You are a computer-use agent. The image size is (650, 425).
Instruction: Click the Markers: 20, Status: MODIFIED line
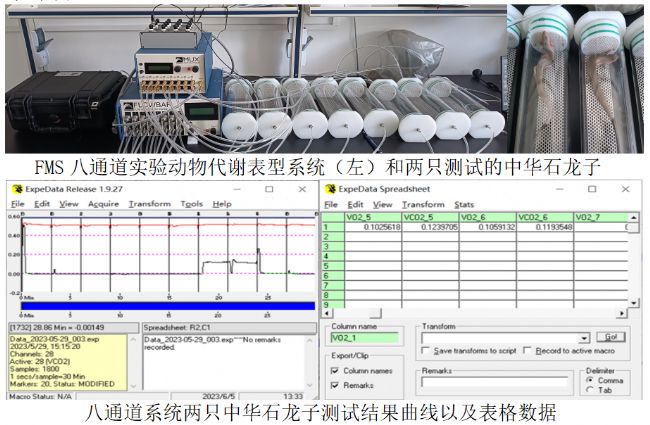[62, 384]
